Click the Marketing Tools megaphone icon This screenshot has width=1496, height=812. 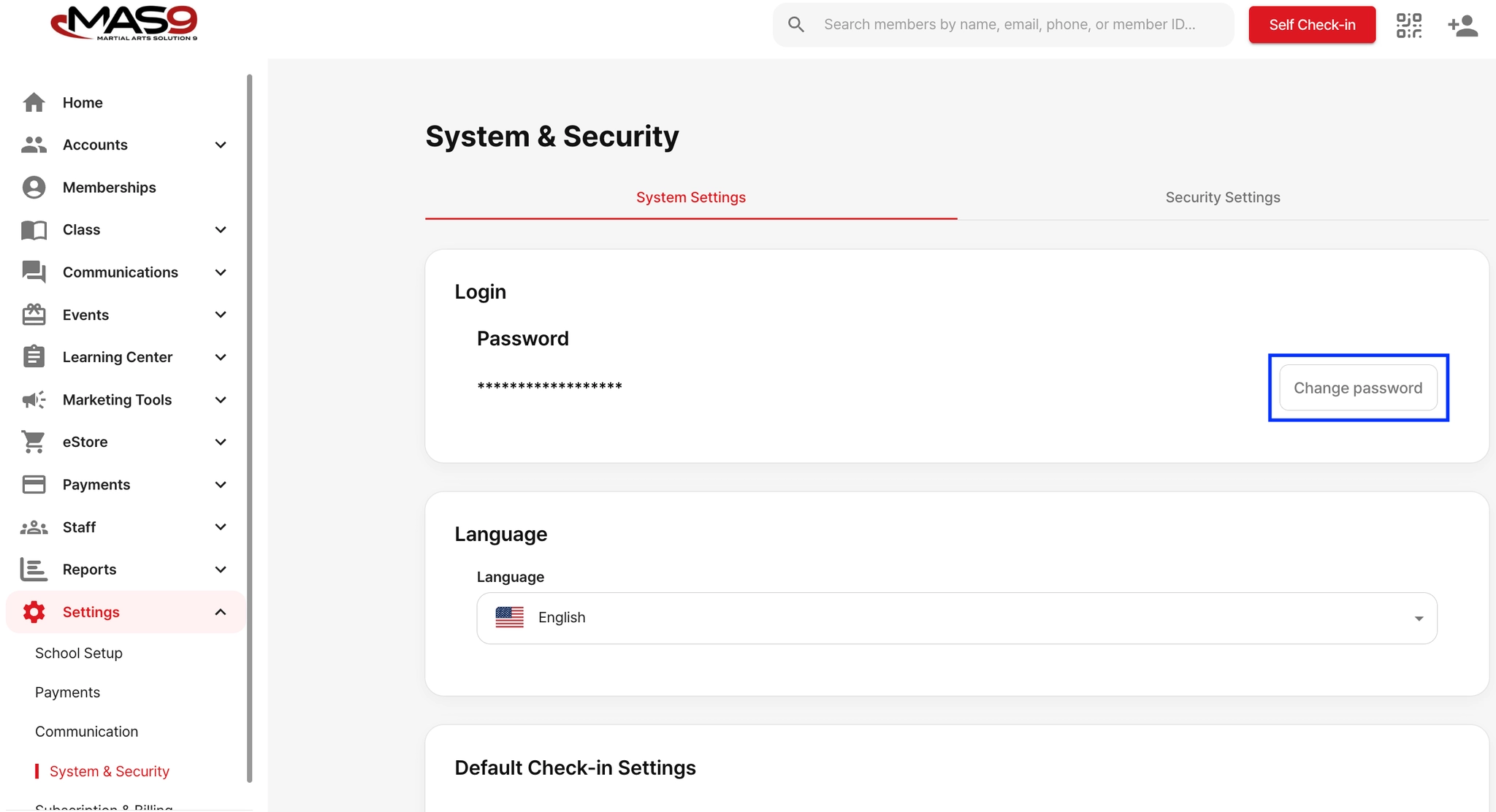point(33,399)
